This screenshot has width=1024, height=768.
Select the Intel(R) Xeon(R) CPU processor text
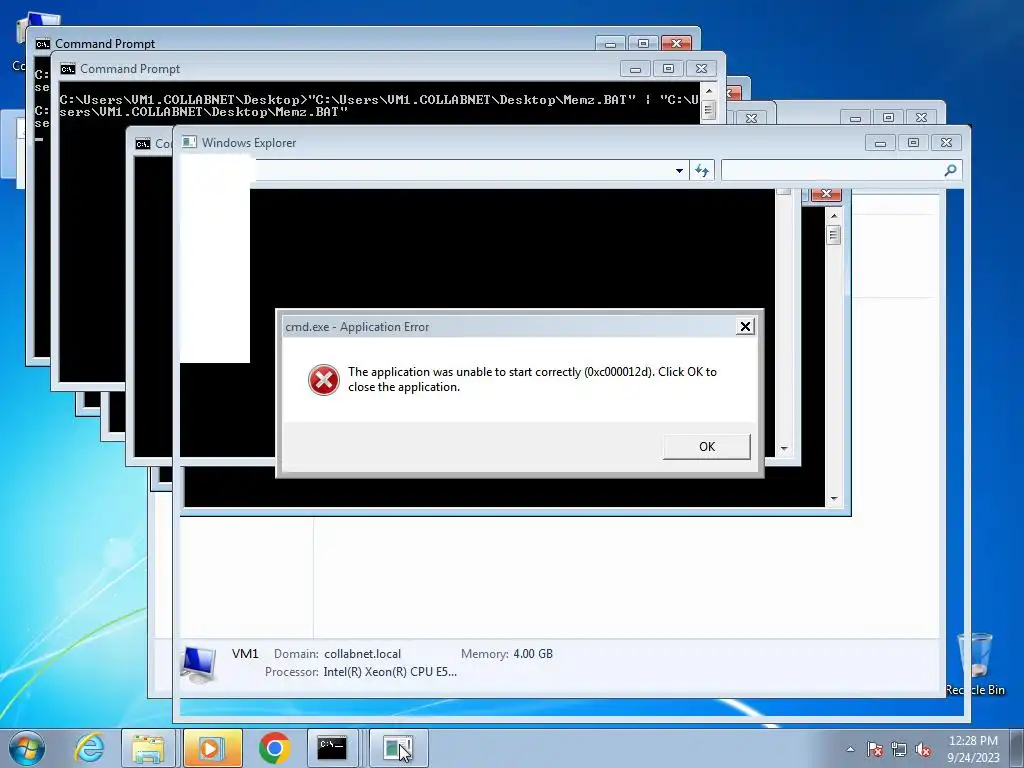coord(390,672)
